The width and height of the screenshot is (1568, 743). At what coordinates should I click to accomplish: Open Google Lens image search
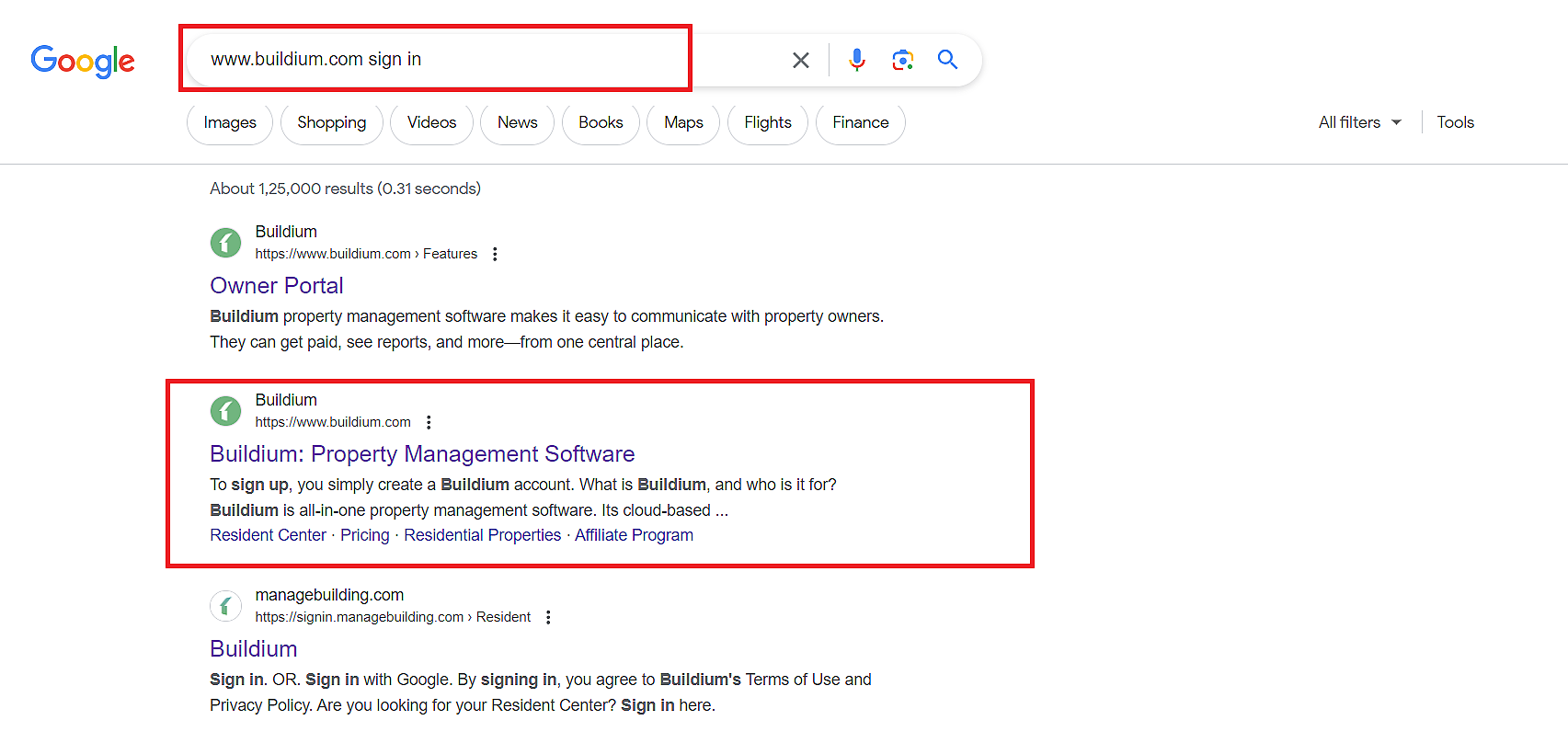pyautogui.click(x=903, y=60)
